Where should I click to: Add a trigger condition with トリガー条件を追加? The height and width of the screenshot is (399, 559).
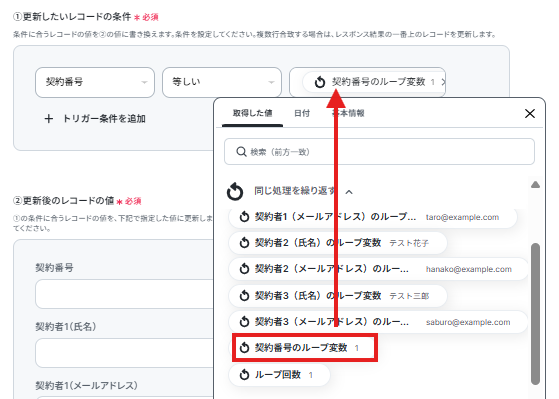[x=95, y=119]
